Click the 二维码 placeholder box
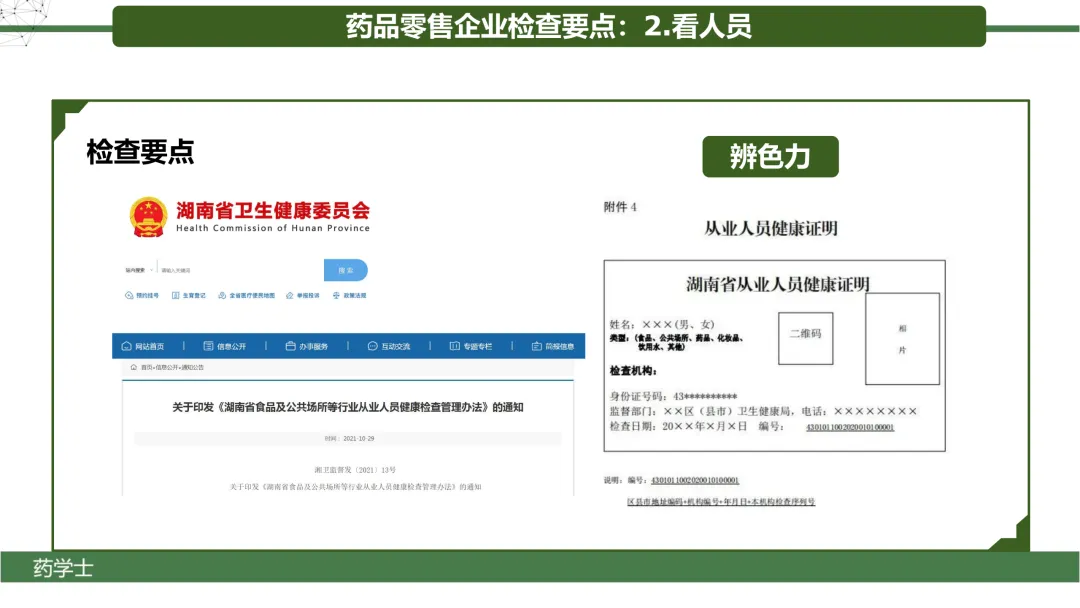The height and width of the screenshot is (608, 1080). 805,338
